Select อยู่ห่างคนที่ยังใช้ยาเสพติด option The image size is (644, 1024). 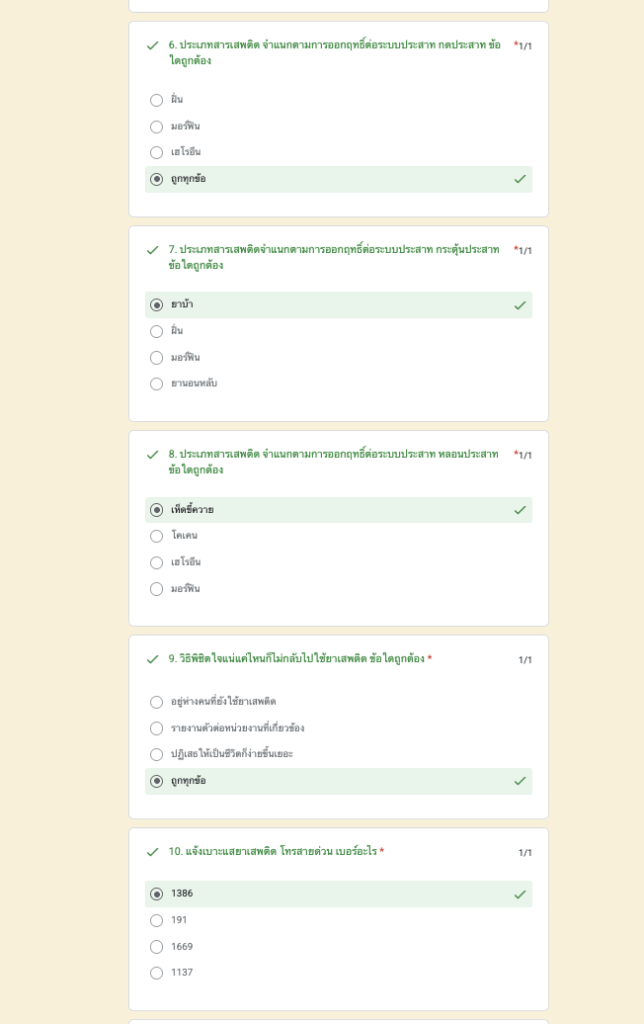(x=156, y=702)
